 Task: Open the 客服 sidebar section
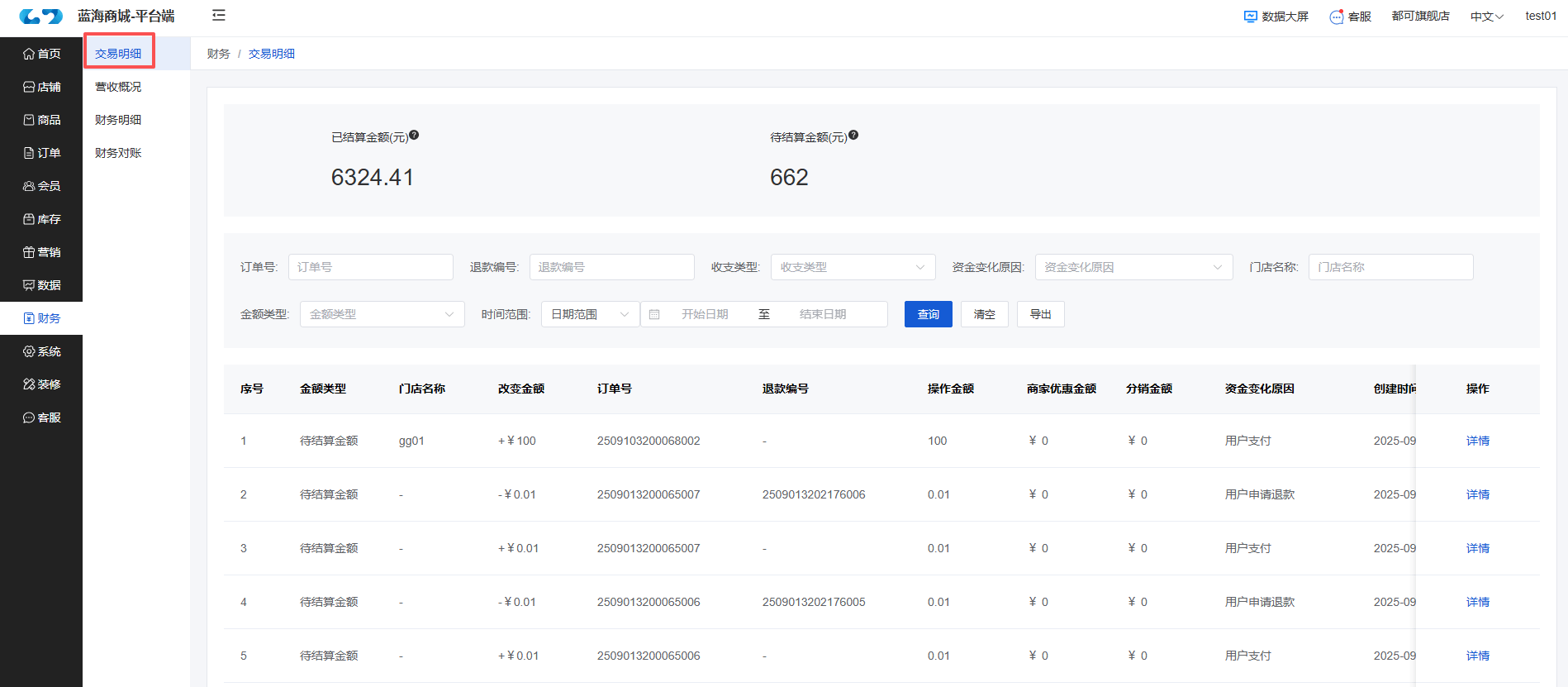(x=41, y=417)
